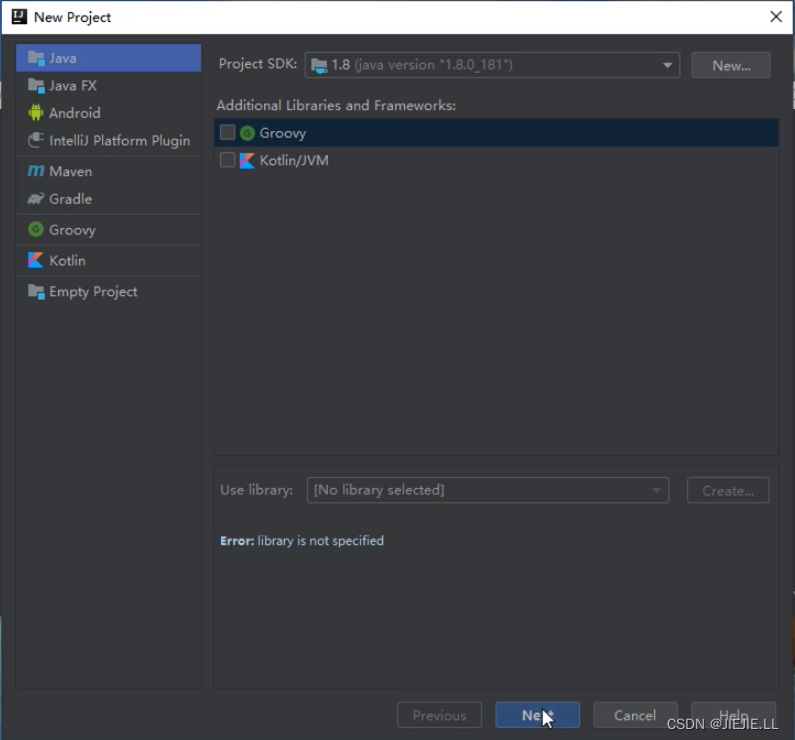
Task: Pick IntelliJ Platform Plugin entry
Action: click(109, 140)
